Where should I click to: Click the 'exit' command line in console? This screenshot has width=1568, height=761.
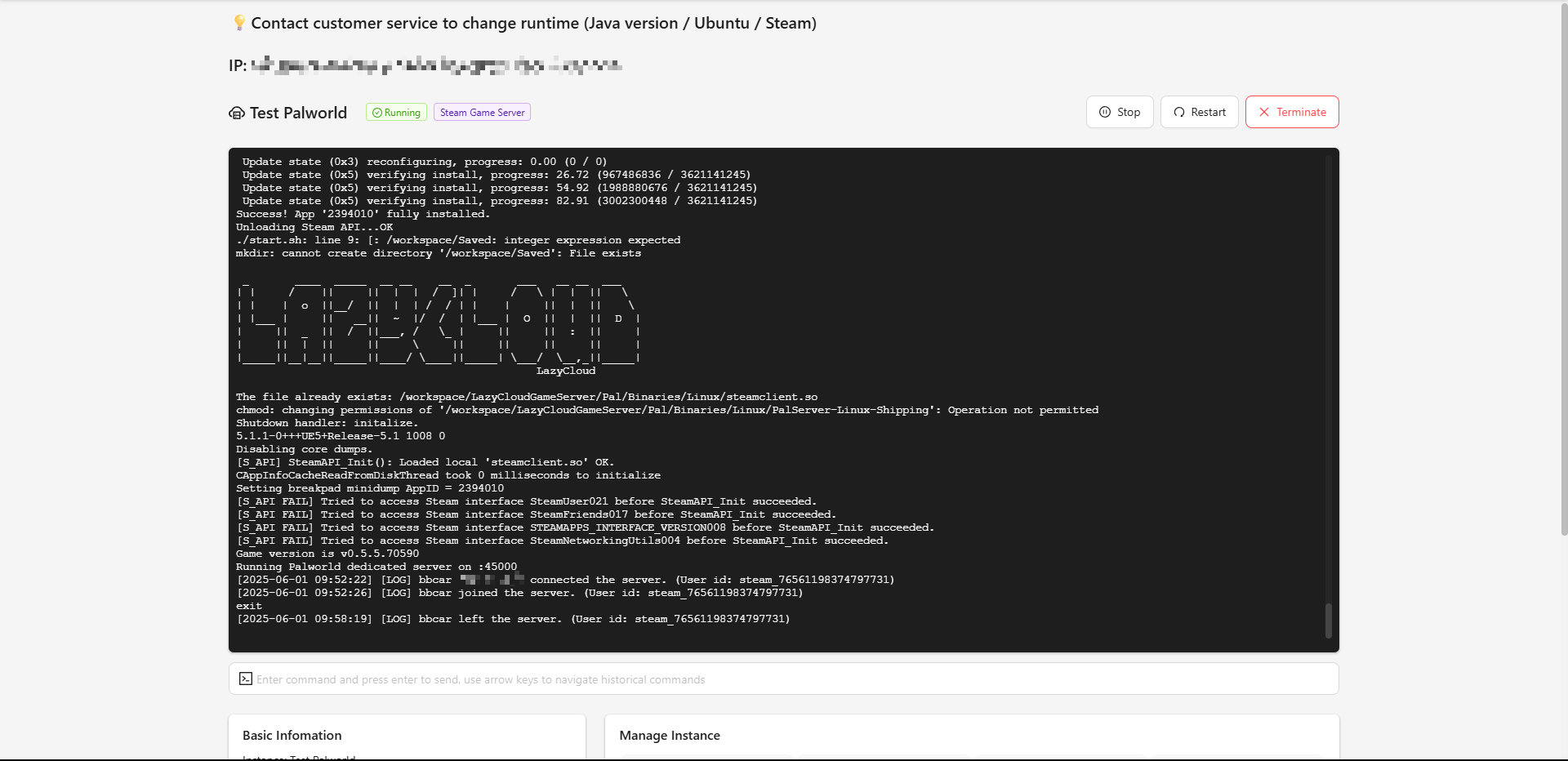click(x=249, y=606)
